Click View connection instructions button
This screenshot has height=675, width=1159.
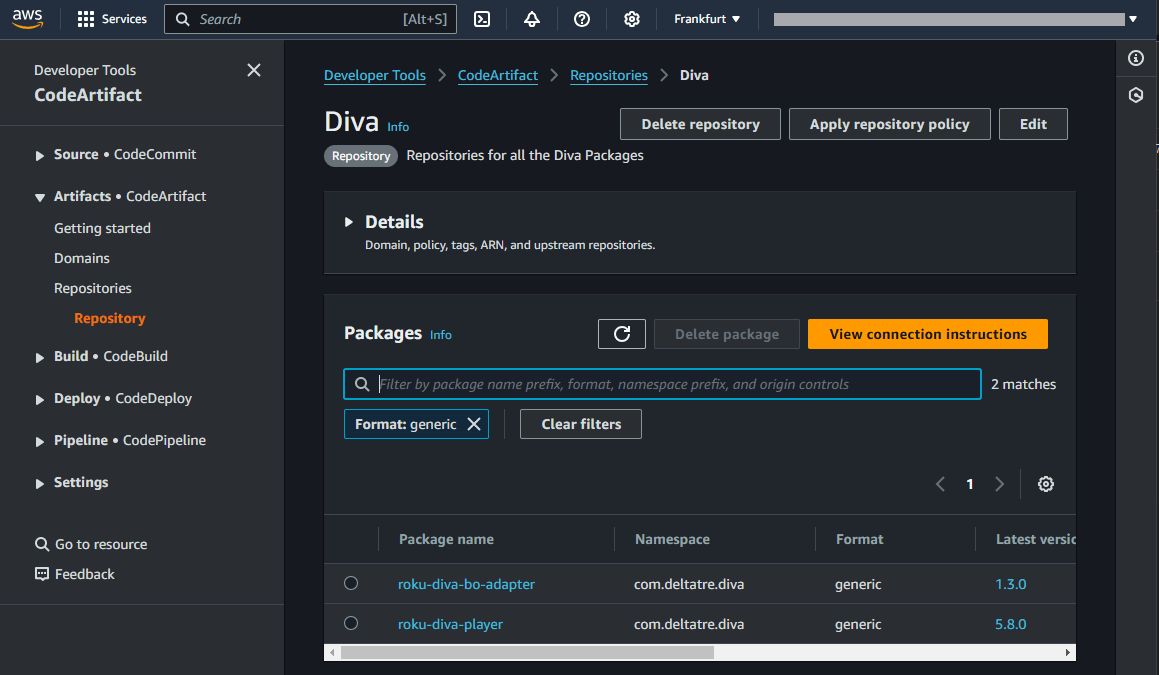pos(928,334)
